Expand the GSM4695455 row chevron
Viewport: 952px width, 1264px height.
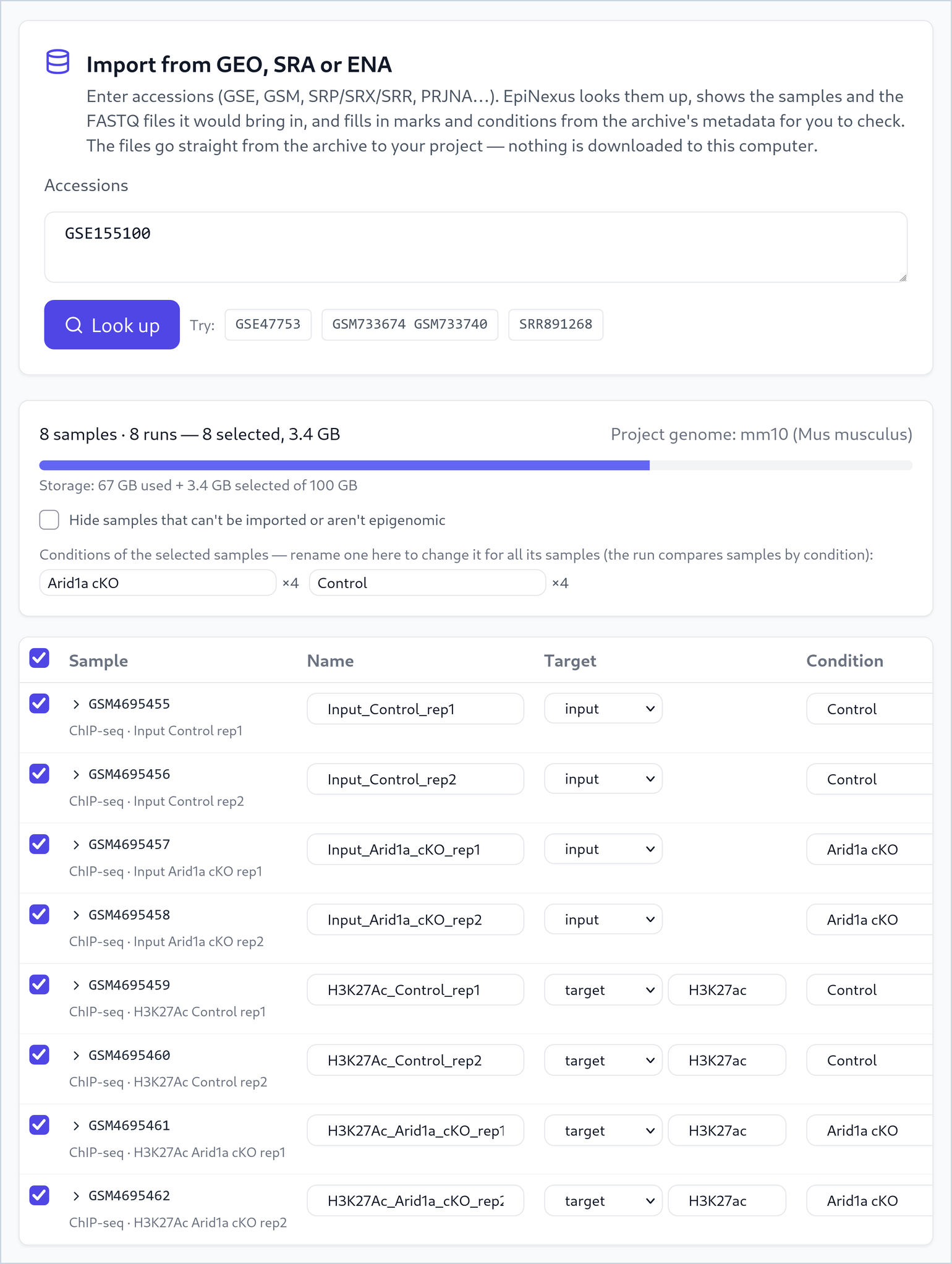76,704
